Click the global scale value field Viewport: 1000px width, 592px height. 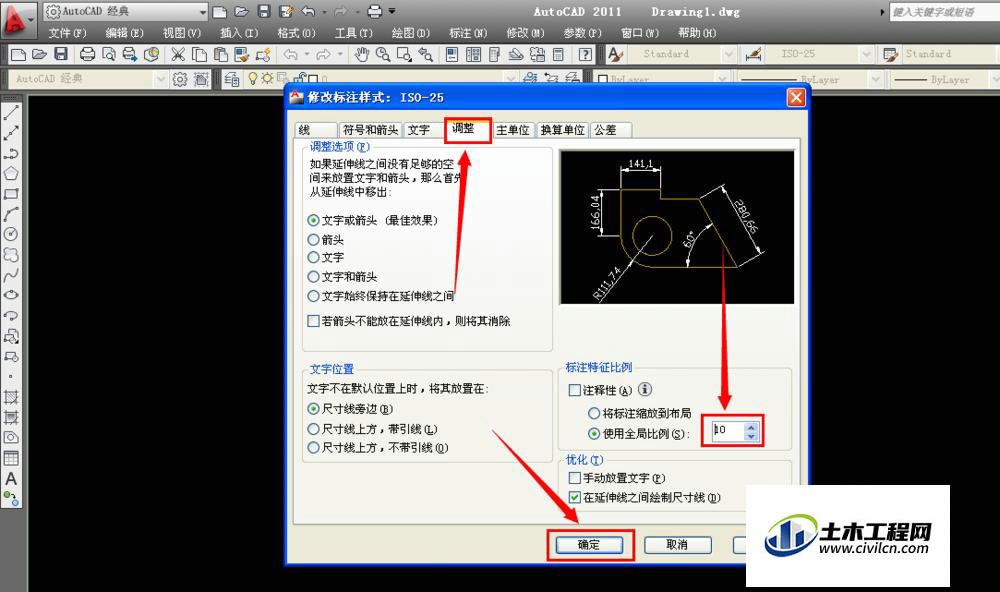click(x=727, y=431)
